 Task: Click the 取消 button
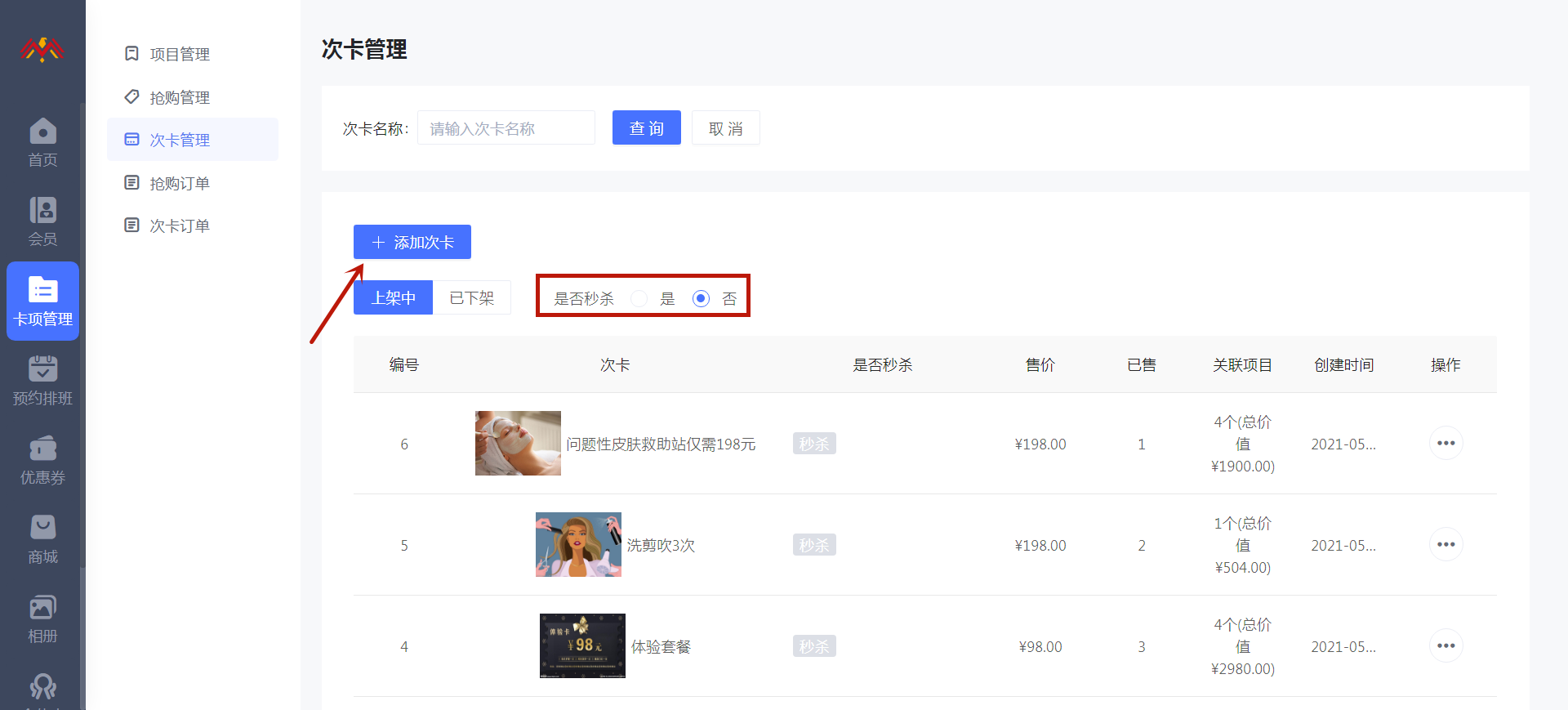(x=726, y=128)
